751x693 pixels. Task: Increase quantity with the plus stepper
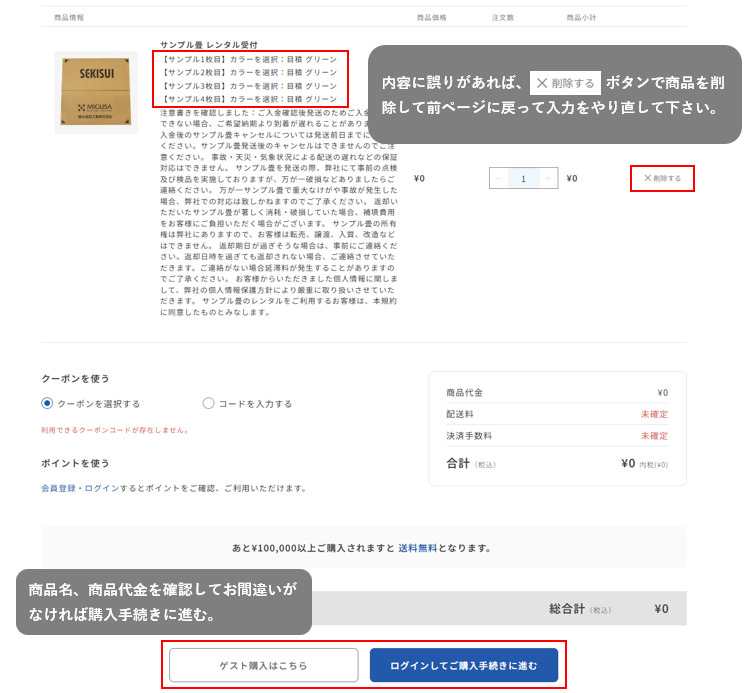(548, 179)
